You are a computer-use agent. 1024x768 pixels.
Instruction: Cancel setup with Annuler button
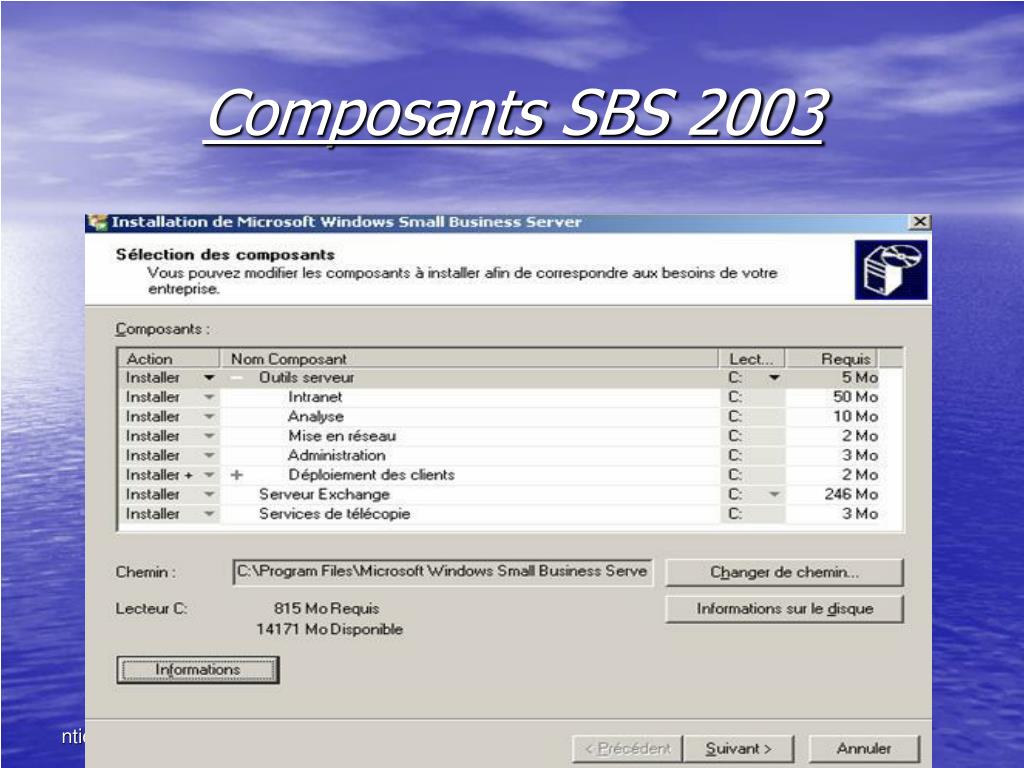click(864, 748)
